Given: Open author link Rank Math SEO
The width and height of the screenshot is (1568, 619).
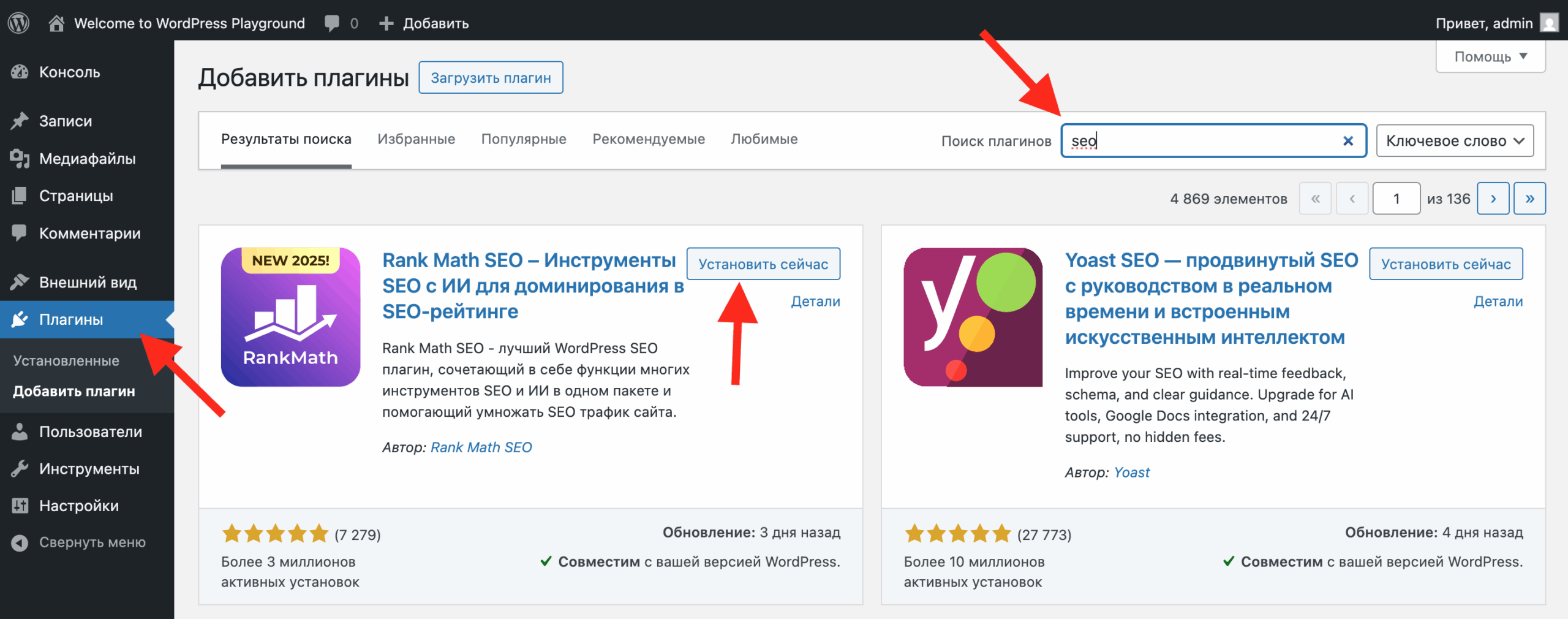Looking at the screenshot, I should click(481, 447).
